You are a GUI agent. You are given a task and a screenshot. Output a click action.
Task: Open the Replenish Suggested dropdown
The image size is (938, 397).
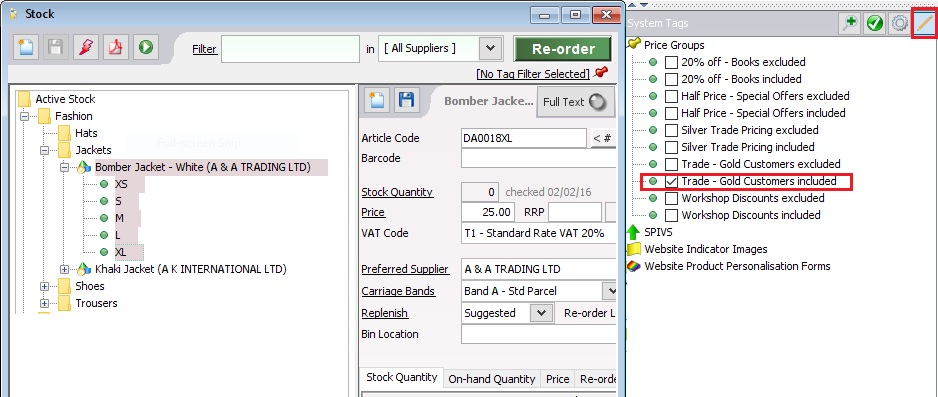(541, 313)
